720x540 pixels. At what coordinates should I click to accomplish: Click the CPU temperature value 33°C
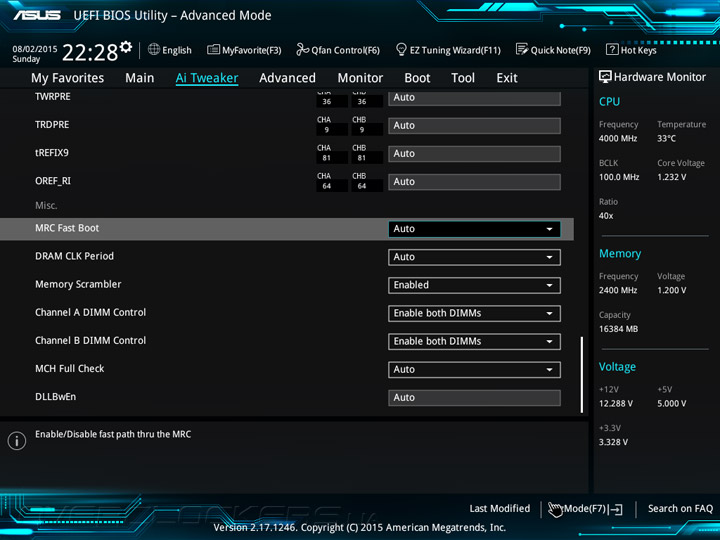point(666,139)
